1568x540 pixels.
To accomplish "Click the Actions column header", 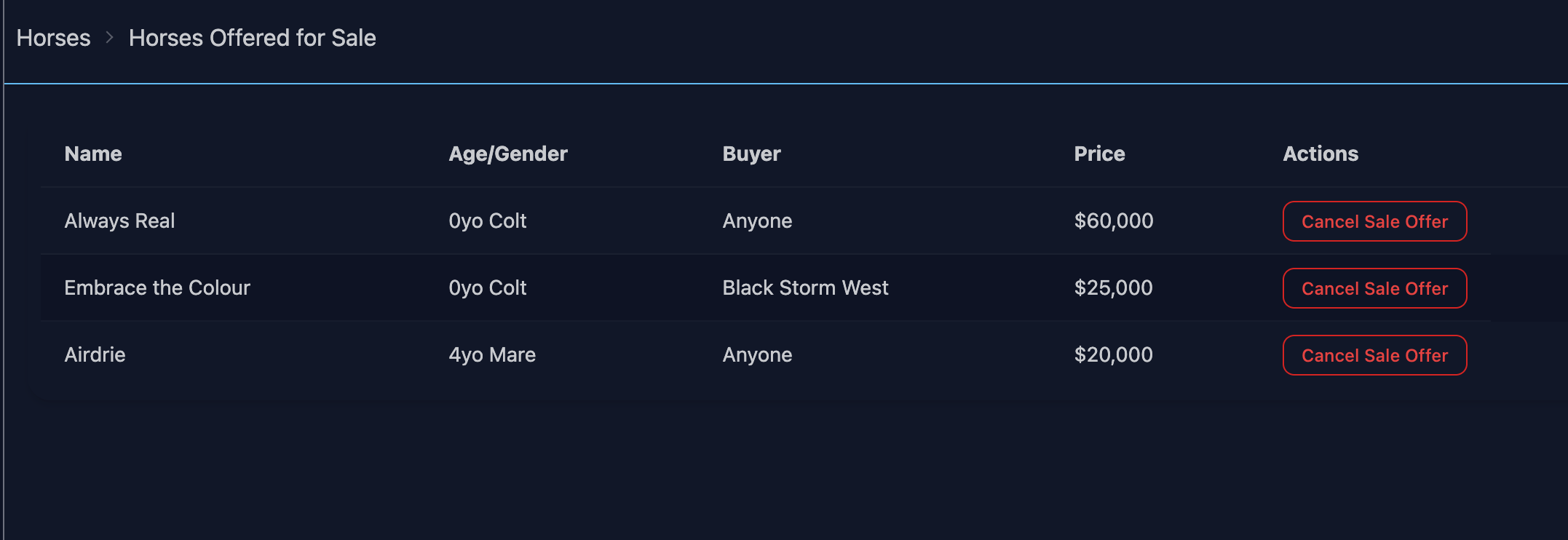I will 1320,154.
